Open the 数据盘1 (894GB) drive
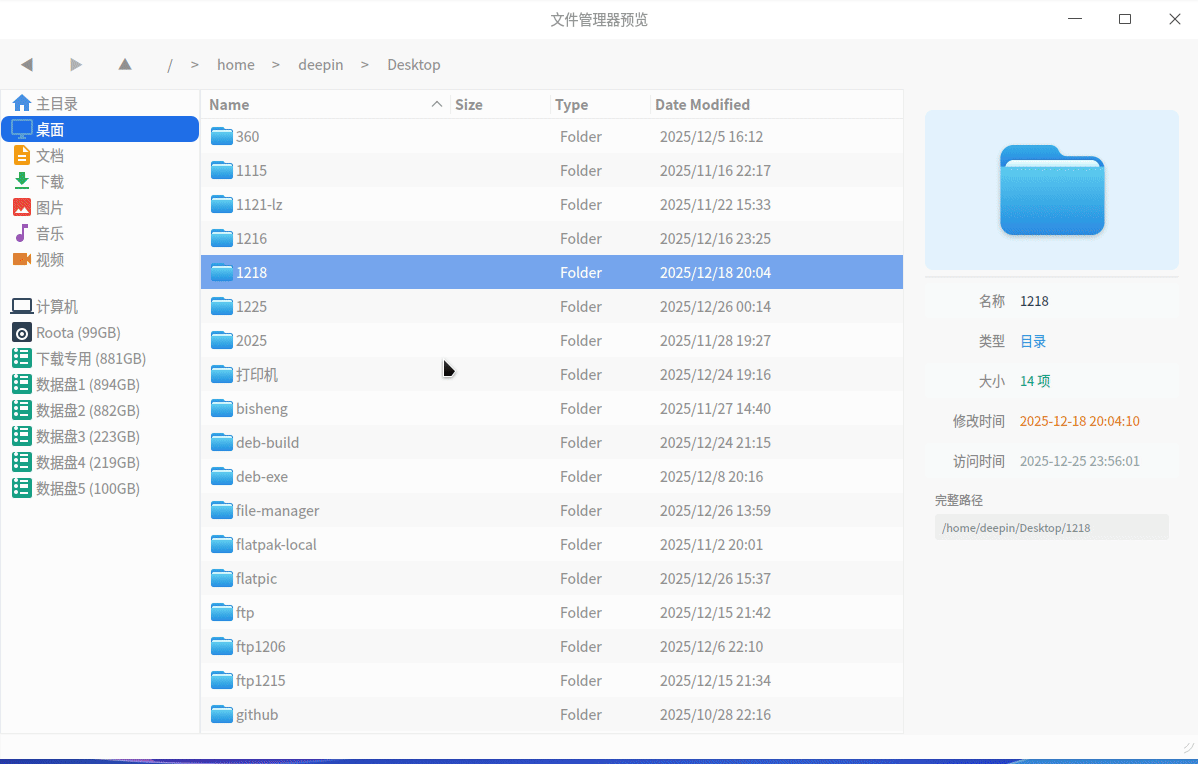The height and width of the screenshot is (764, 1198). tap(100, 385)
